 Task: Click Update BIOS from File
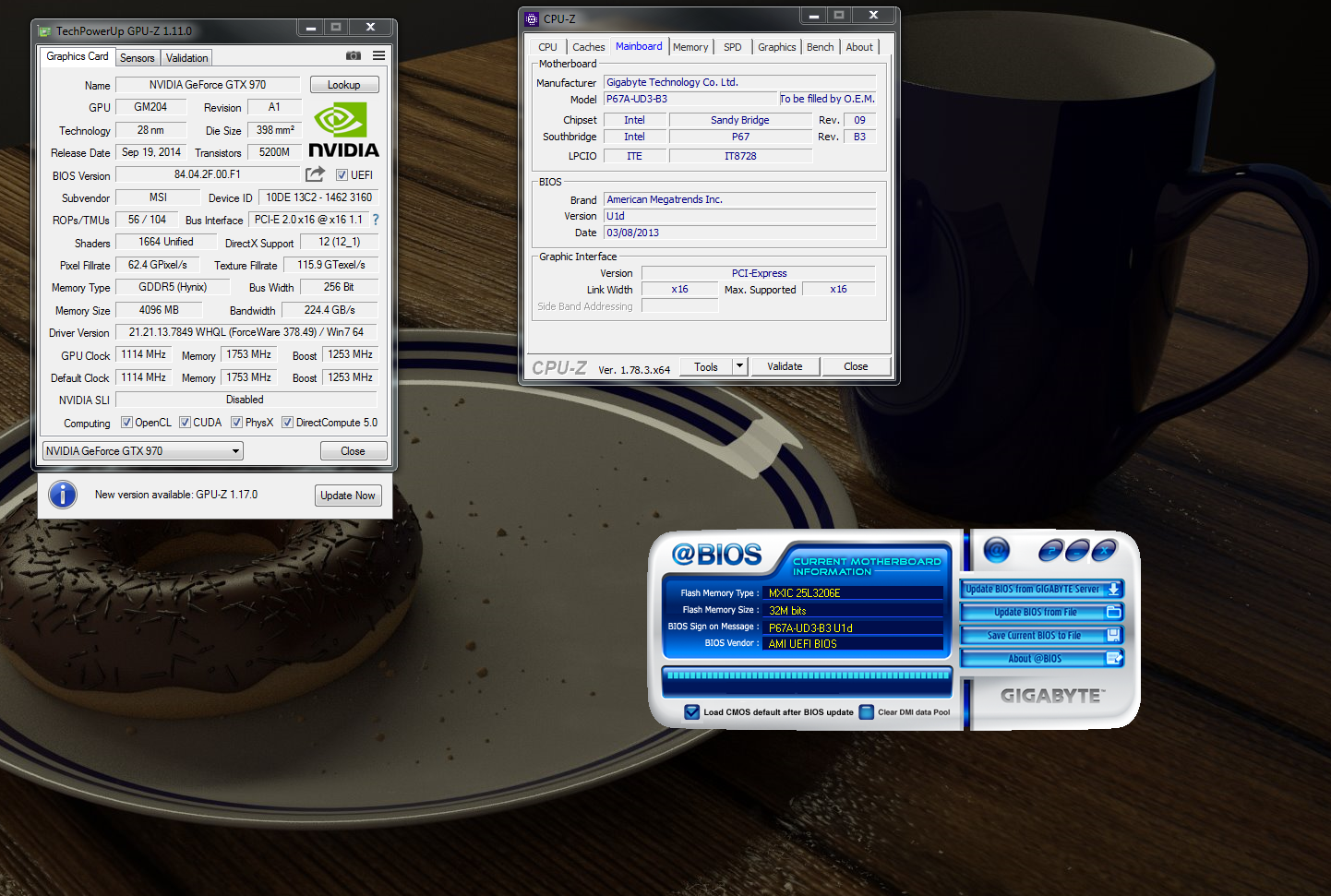[1042, 612]
